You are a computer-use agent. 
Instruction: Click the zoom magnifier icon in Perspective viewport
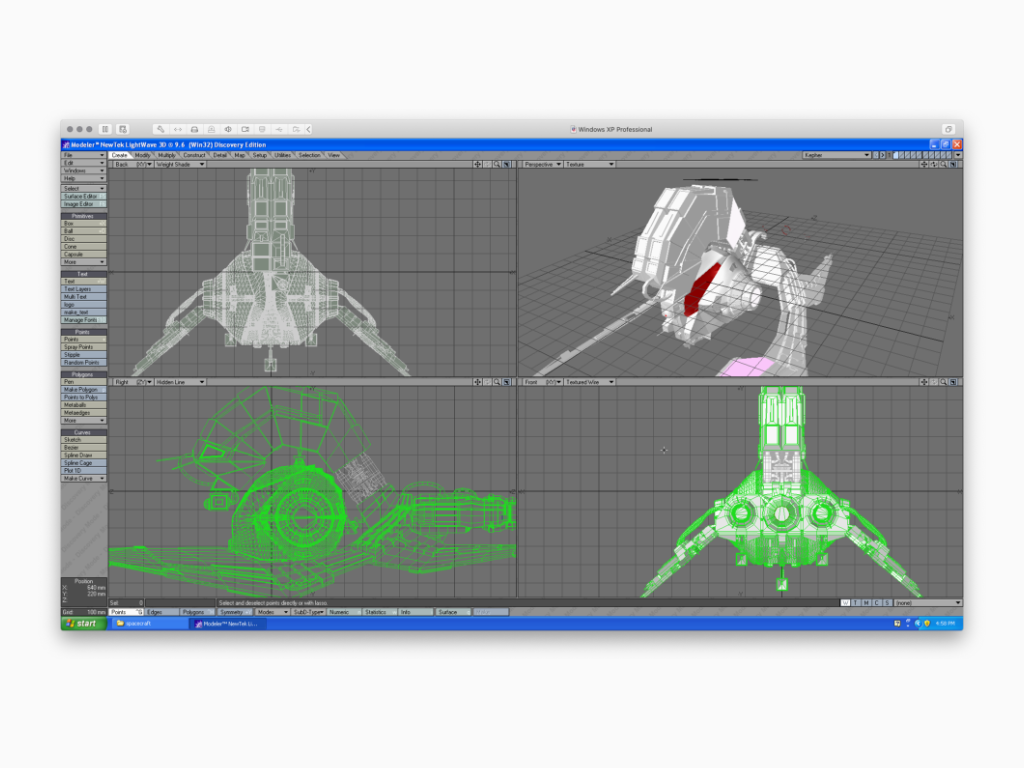pos(943,165)
